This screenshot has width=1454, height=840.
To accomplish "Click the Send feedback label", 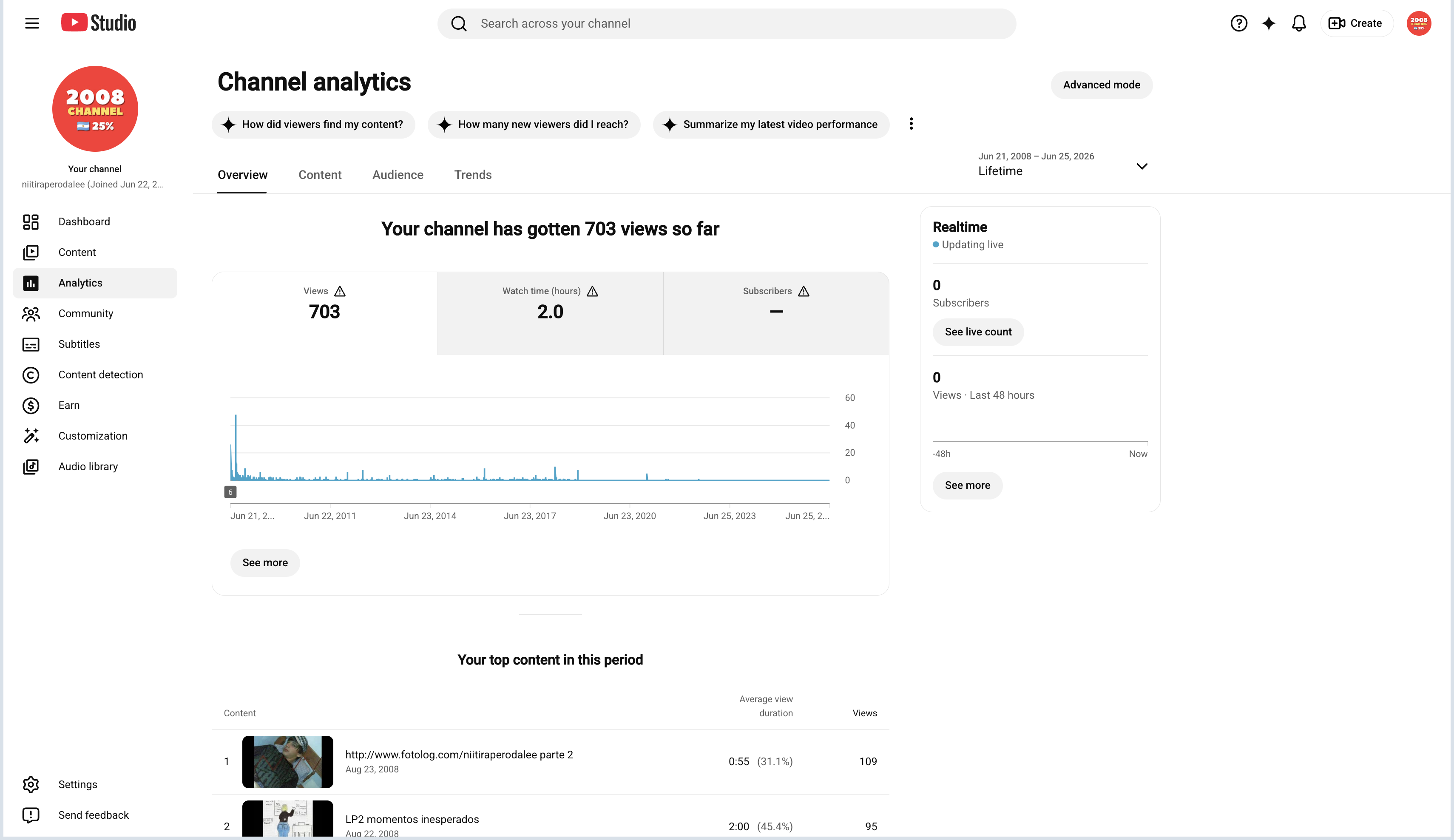I will tap(94, 814).
